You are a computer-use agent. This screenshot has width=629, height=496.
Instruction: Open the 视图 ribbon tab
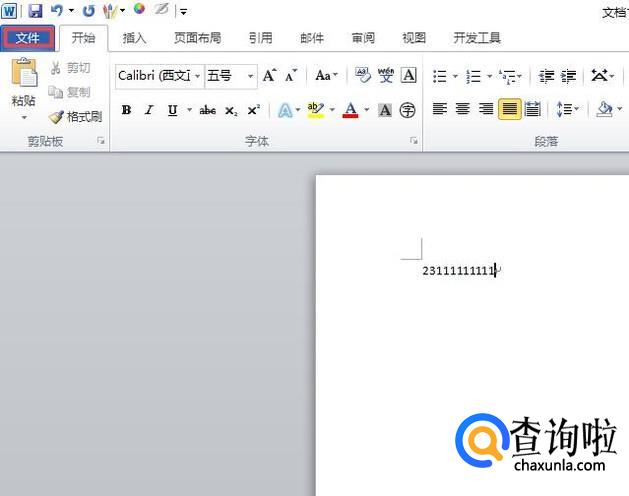pos(414,38)
